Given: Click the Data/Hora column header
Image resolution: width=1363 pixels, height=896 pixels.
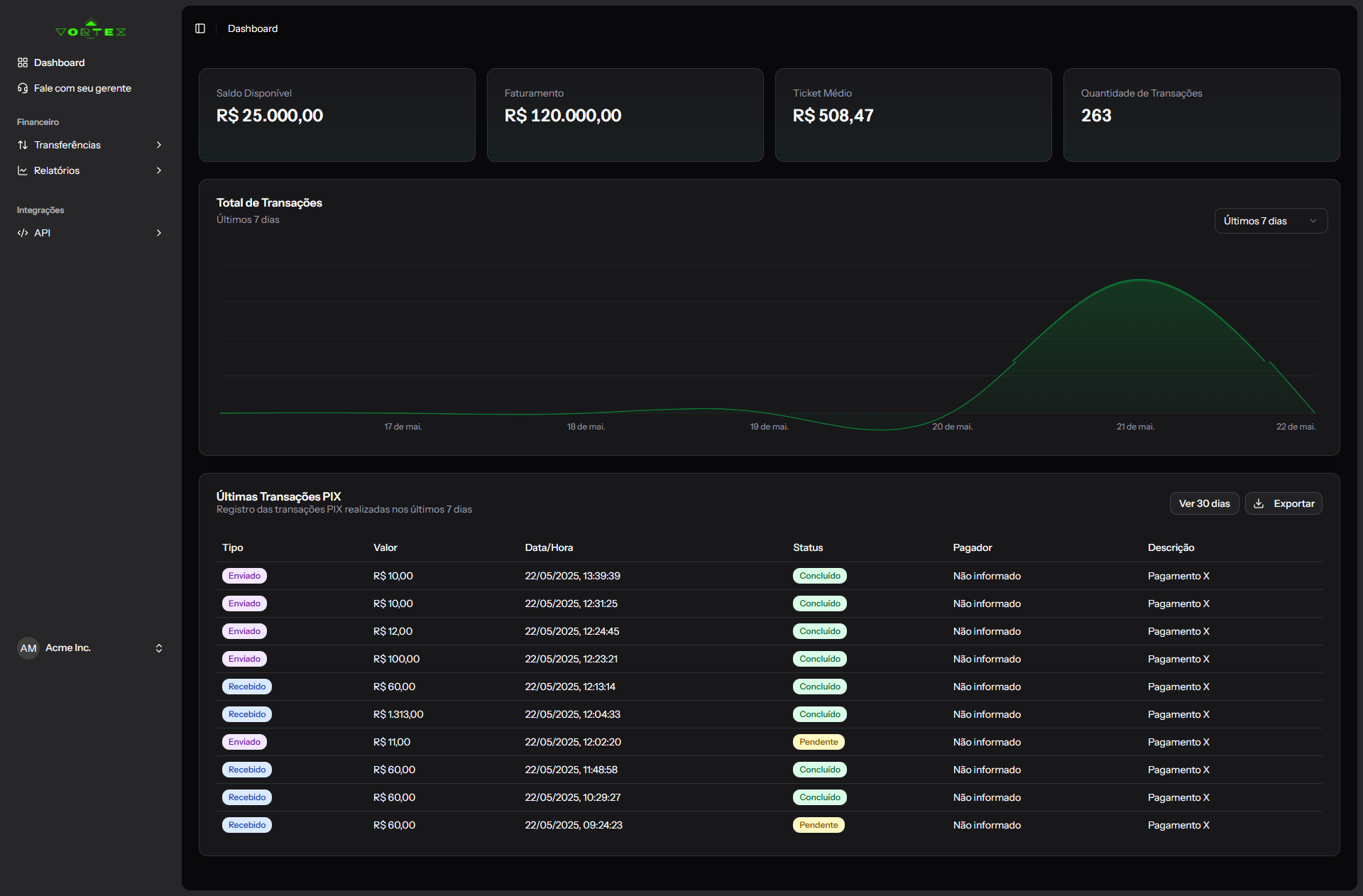Looking at the screenshot, I should point(549,547).
